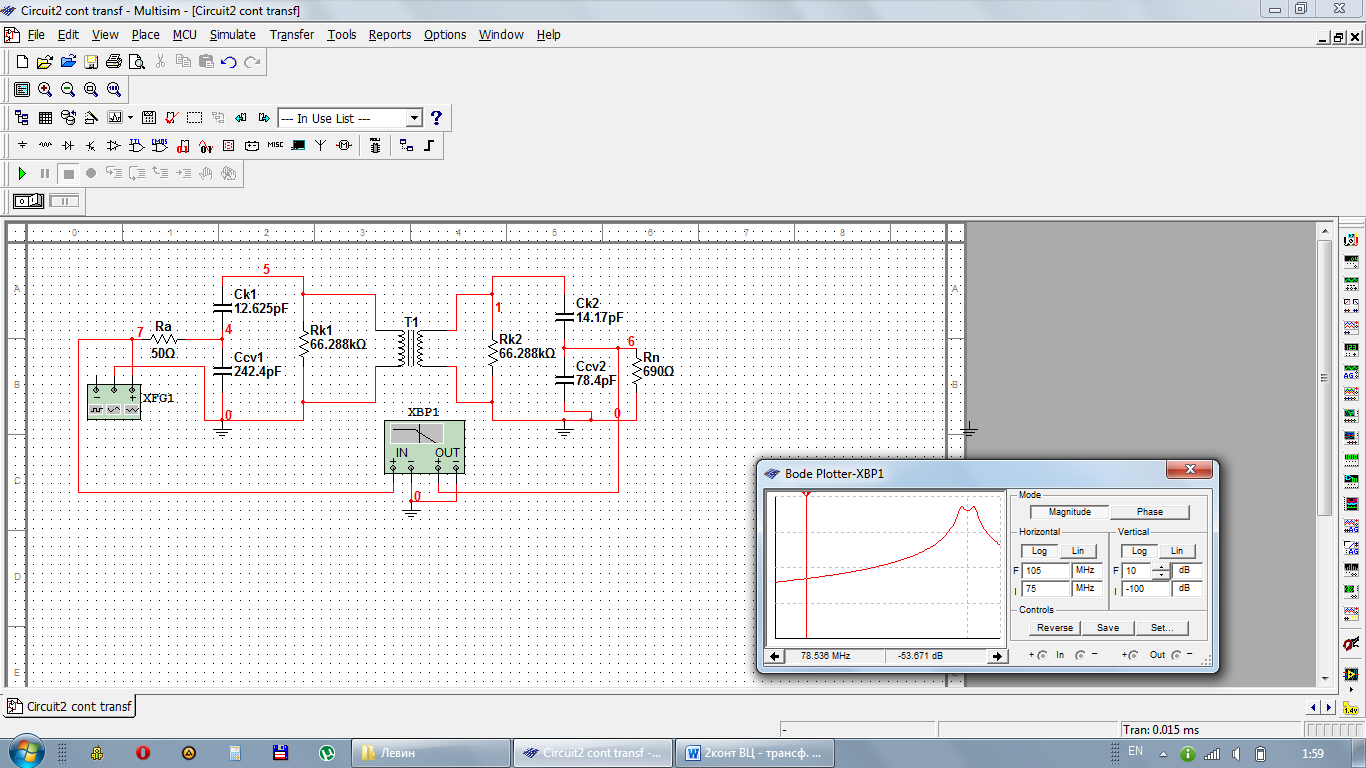
Task: Click the red cursor marker on Bode plot
Action: point(806,494)
